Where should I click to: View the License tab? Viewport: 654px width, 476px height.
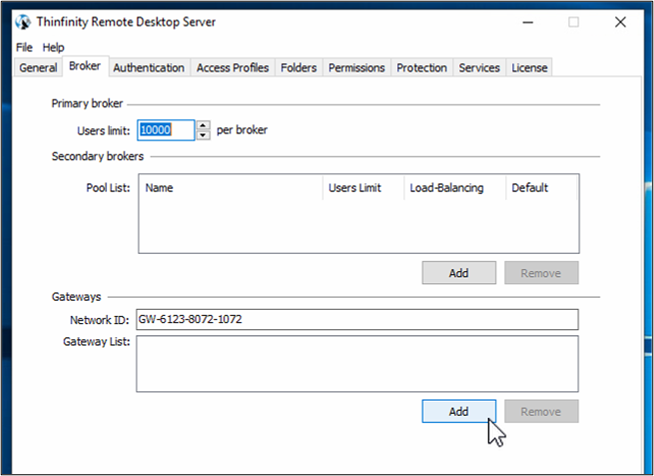click(x=529, y=68)
